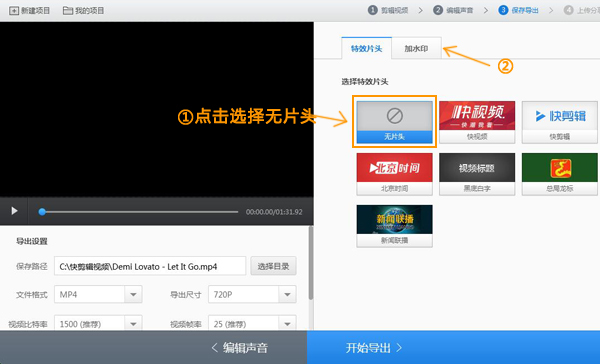Open the 导出尺寸 720P dropdown
The width and height of the screenshot is (600, 364).
coord(252,294)
